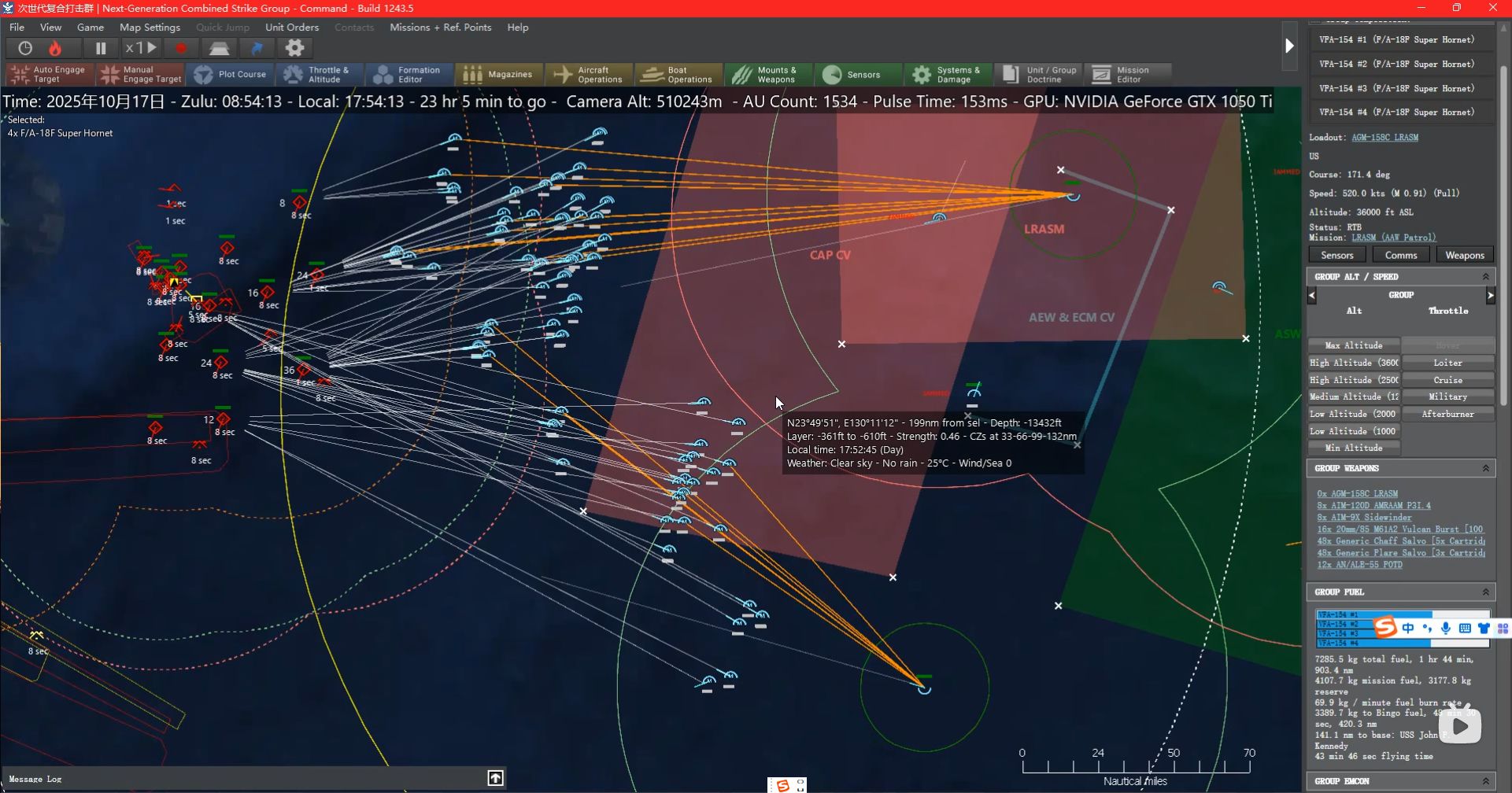Click the VFA-154 #1 fuel bar
Image resolution: width=1512 pixels, height=793 pixels.
tap(1403, 614)
